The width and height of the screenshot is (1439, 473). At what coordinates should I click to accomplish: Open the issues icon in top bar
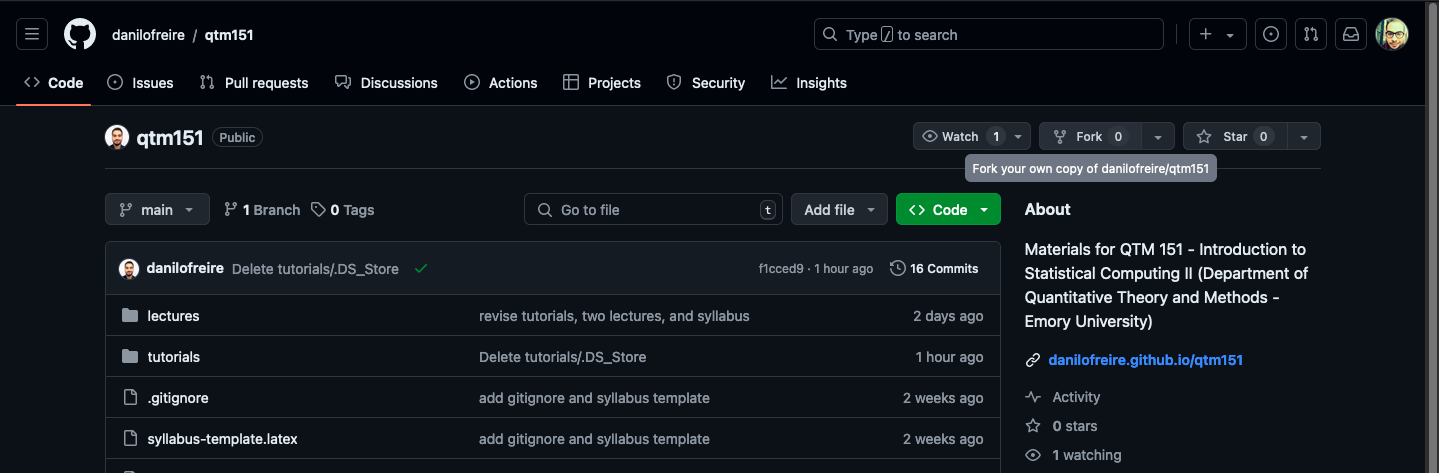click(x=1270, y=35)
